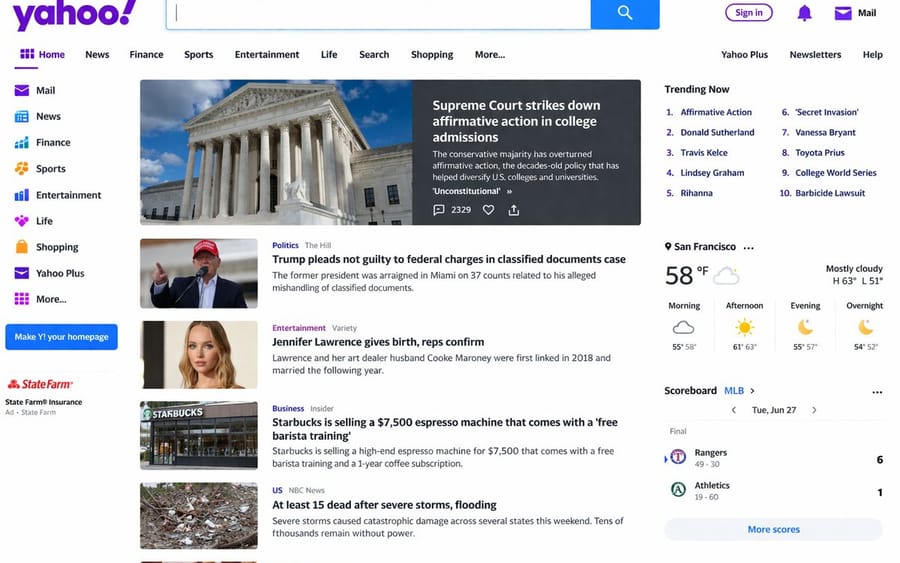Click the More grid icon in sidebar
Viewport: 900px width, 563px height.
[21, 299]
